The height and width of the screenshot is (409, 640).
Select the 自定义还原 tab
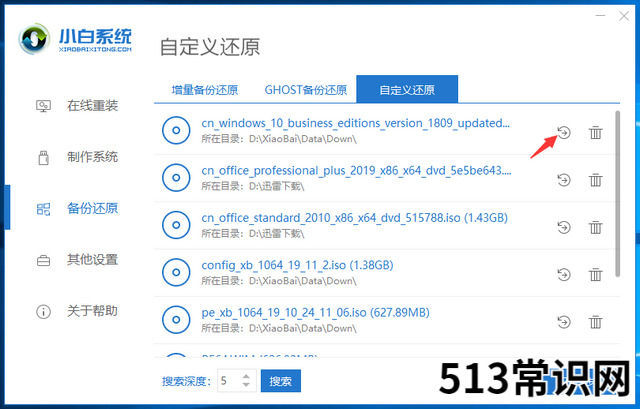point(407,89)
